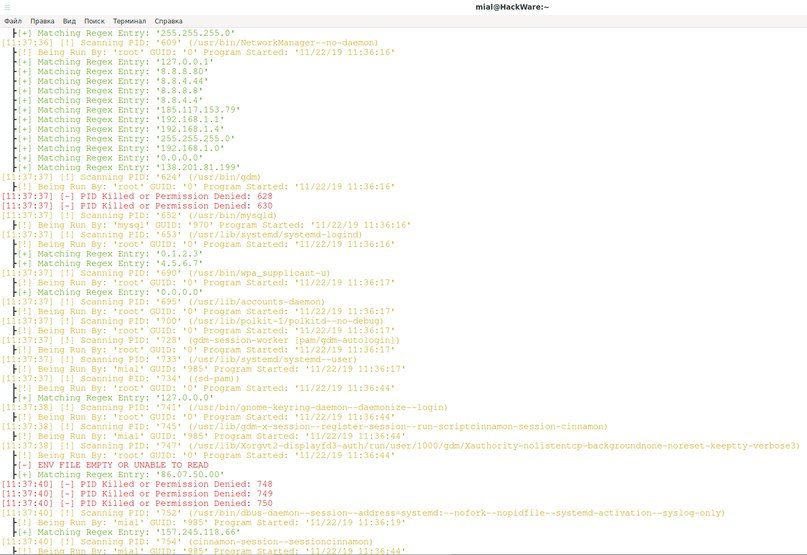Click the line scanning PID '734' (sd-pam)
The width and height of the screenshot is (807, 555).
pos(120,378)
